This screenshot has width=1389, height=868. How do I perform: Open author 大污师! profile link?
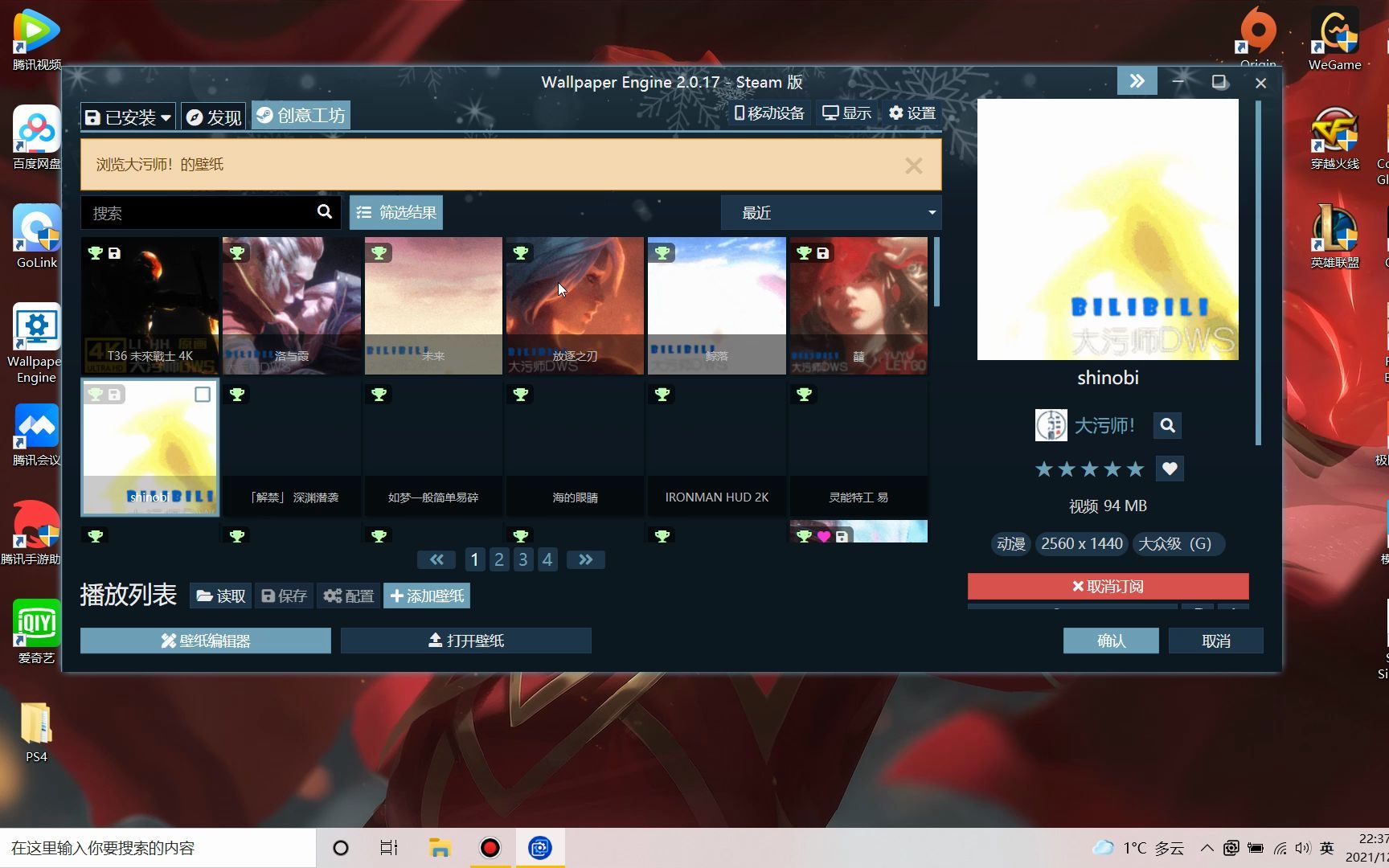[1104, 425]
